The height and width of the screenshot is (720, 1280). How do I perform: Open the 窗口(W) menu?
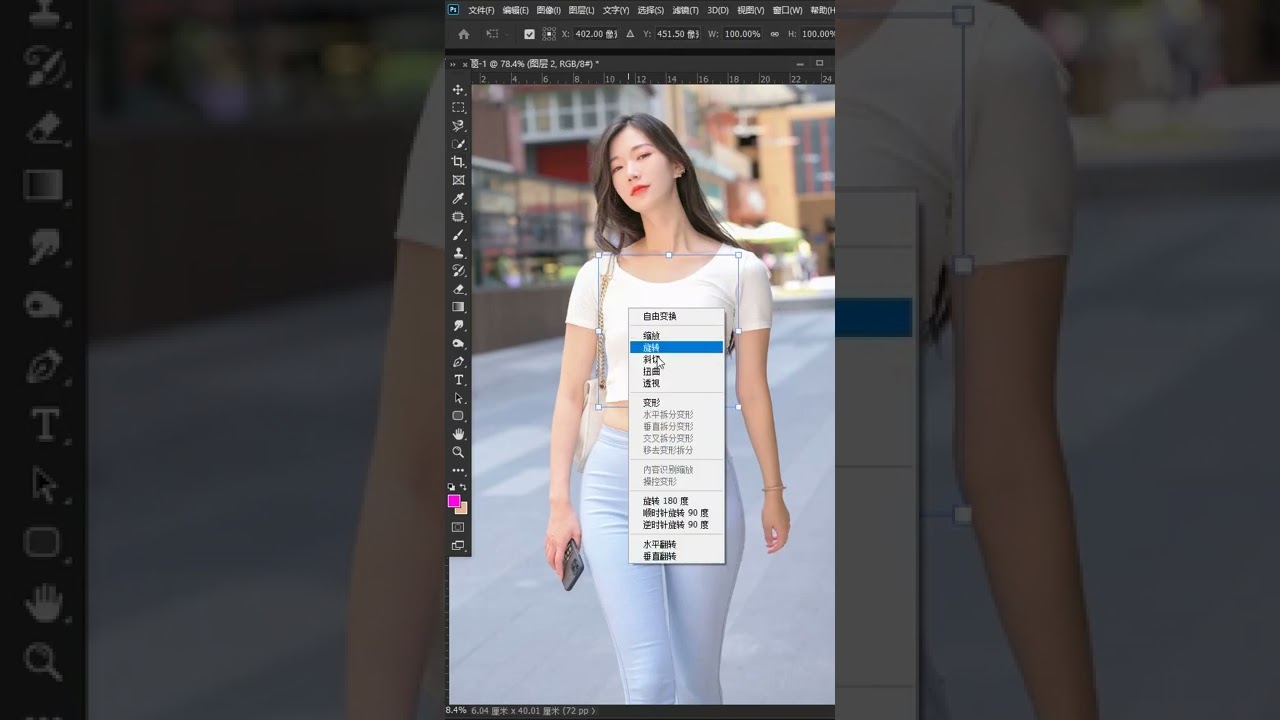point(787,10)
